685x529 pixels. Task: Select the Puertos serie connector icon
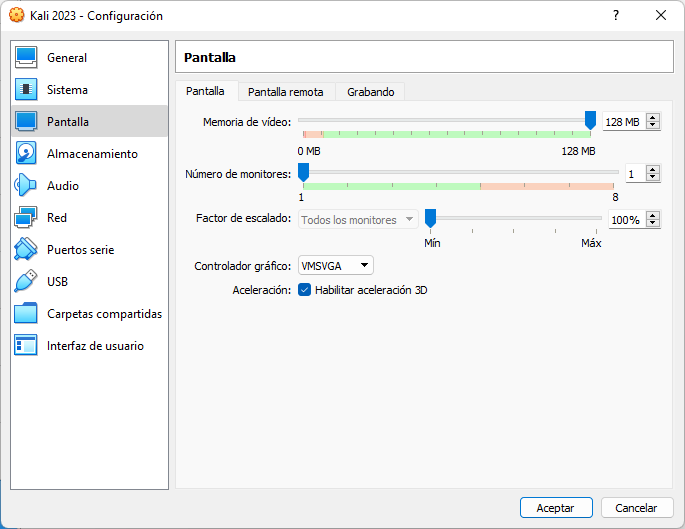coord(26,249)
